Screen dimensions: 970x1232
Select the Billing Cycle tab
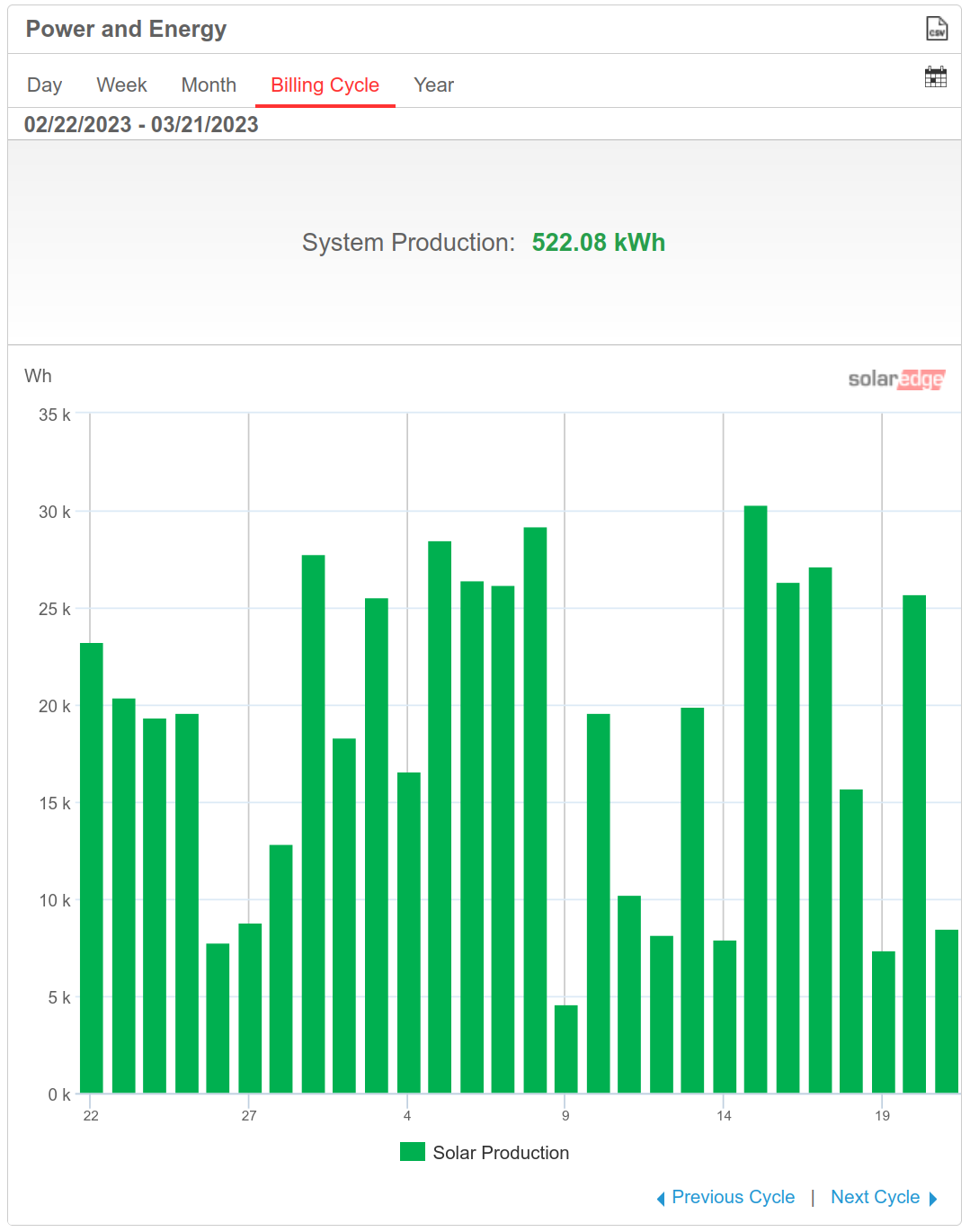point(325,85)
